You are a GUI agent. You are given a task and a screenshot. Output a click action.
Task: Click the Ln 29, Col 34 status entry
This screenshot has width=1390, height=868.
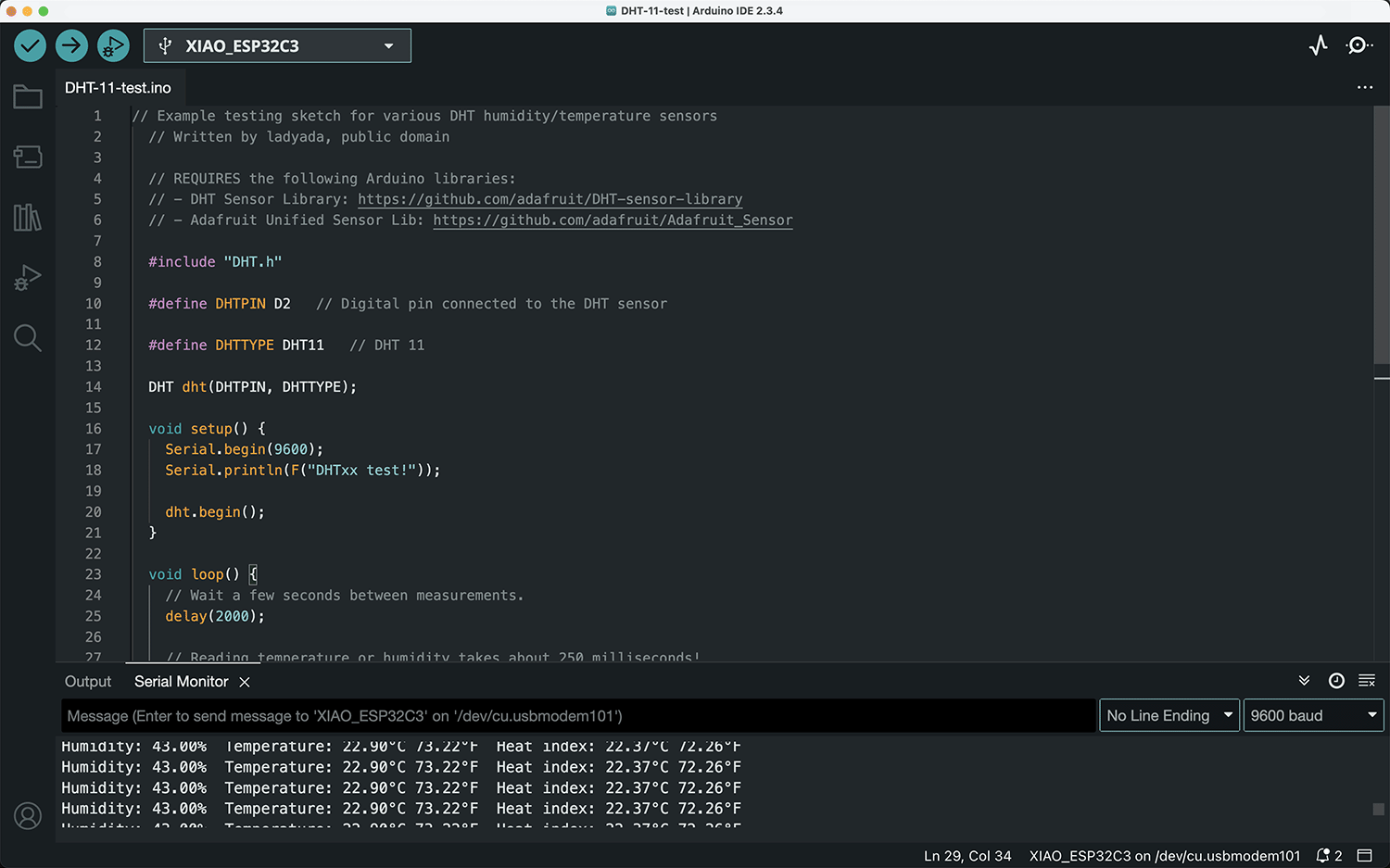967,856
